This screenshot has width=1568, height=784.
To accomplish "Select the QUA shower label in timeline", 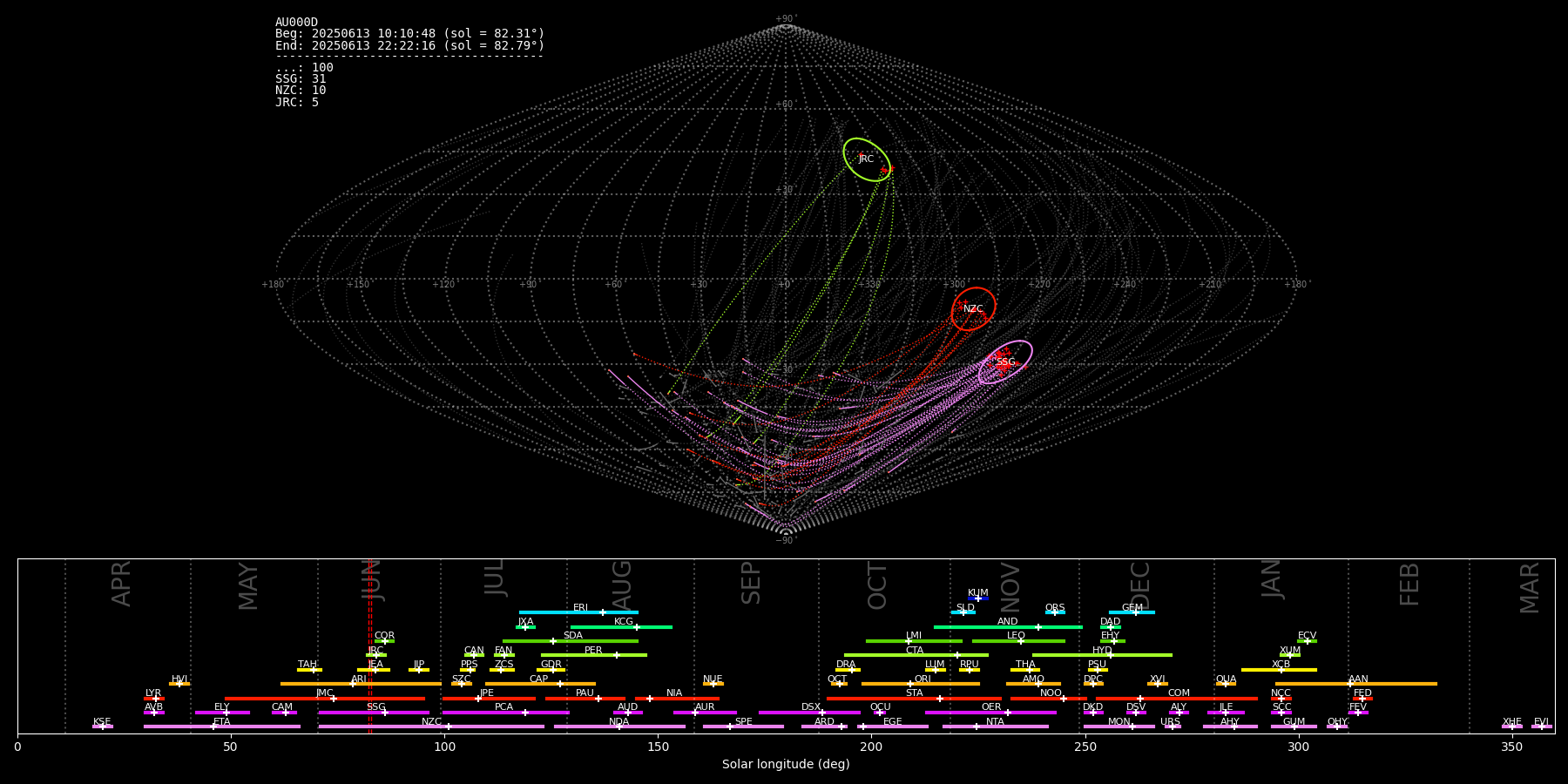I will click(1227, 679).
